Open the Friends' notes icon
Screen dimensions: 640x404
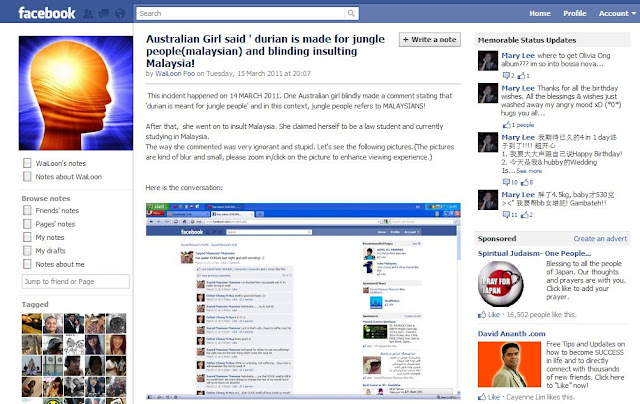[x=27, y=211]
